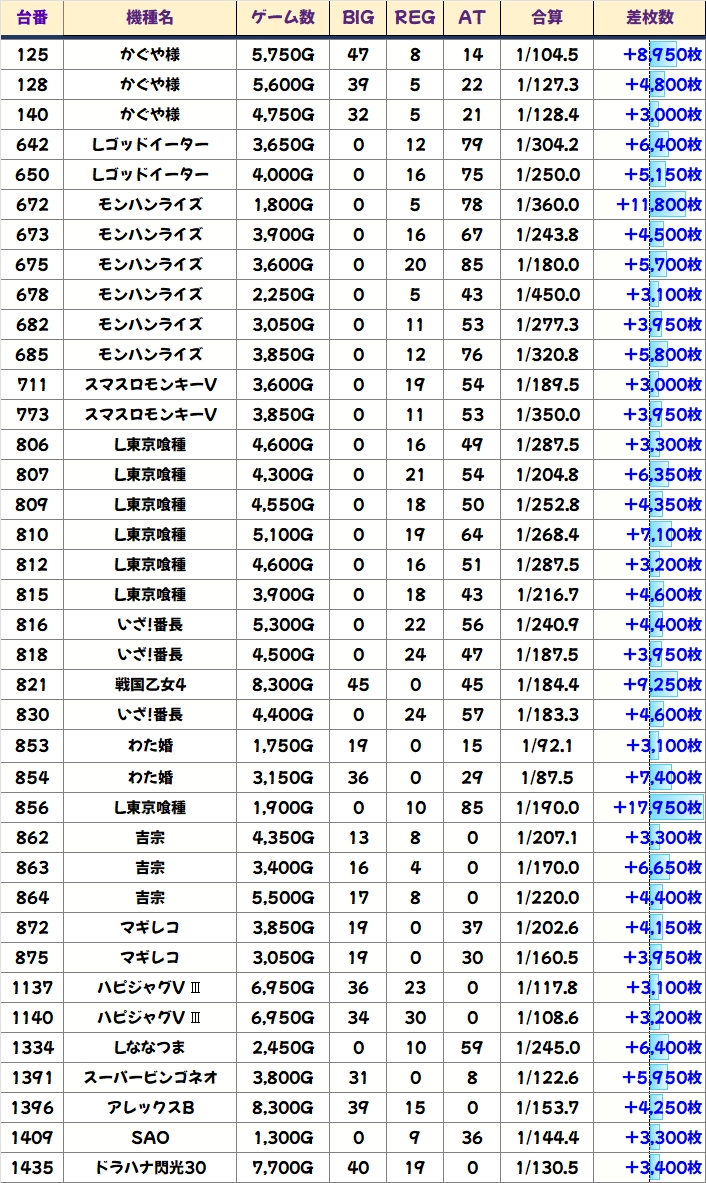The image size is (706, 1183).
Task: Click スーパービンゴネオ machine name
Action: (x=150, y=1077)
